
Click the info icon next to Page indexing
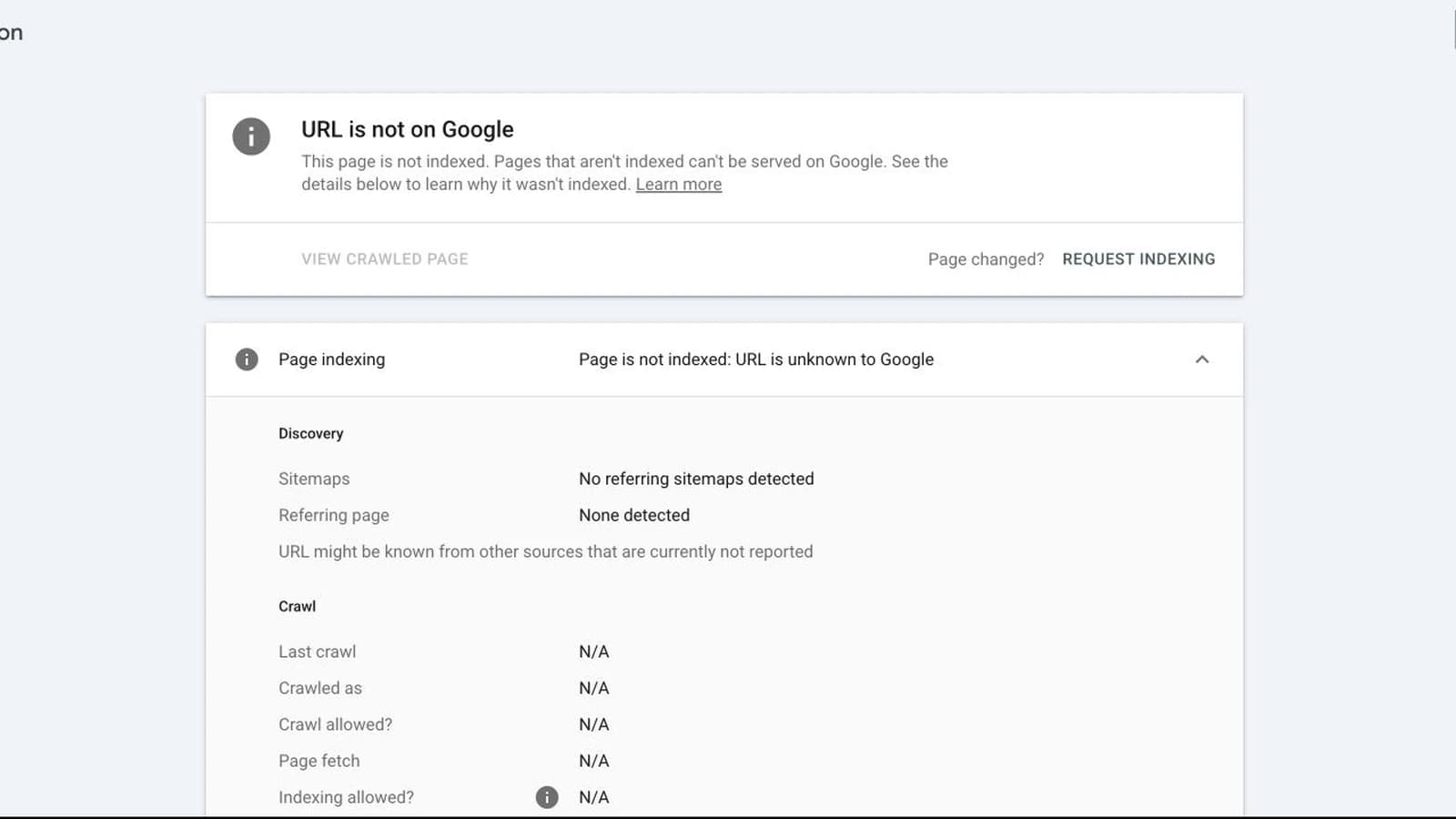coord(247,359)
